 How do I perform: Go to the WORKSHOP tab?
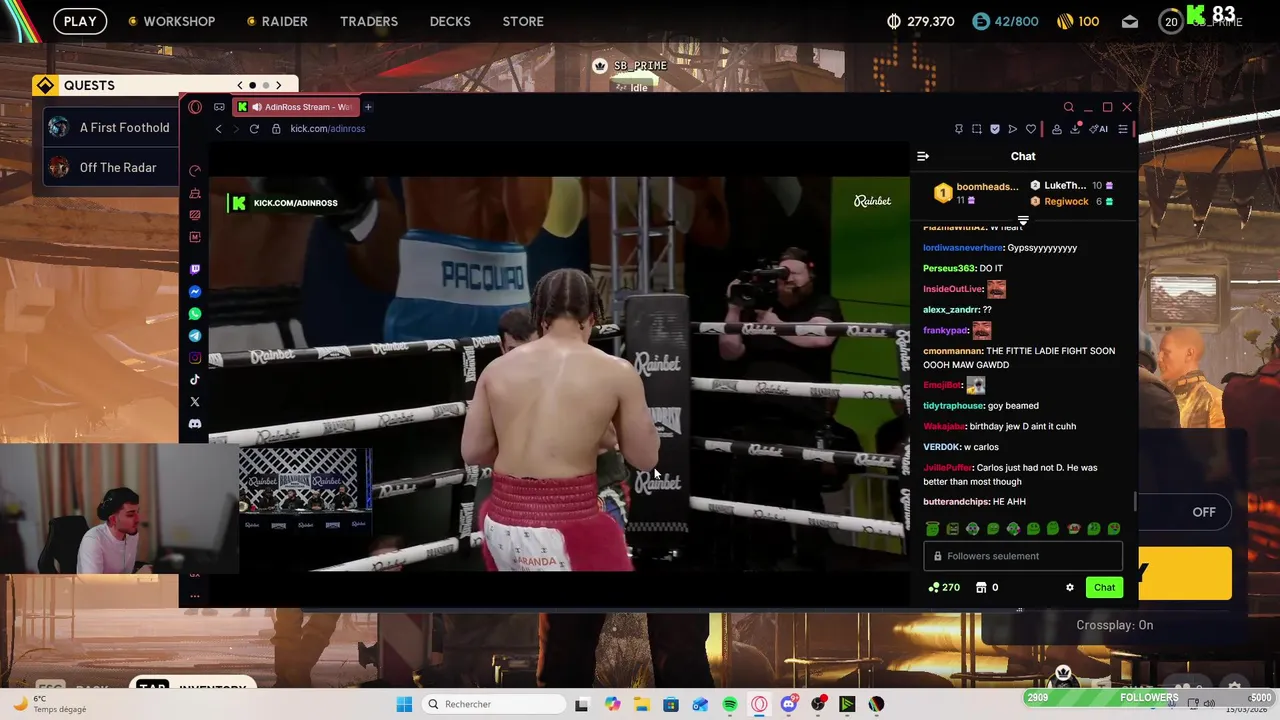(x=171, y=21)
